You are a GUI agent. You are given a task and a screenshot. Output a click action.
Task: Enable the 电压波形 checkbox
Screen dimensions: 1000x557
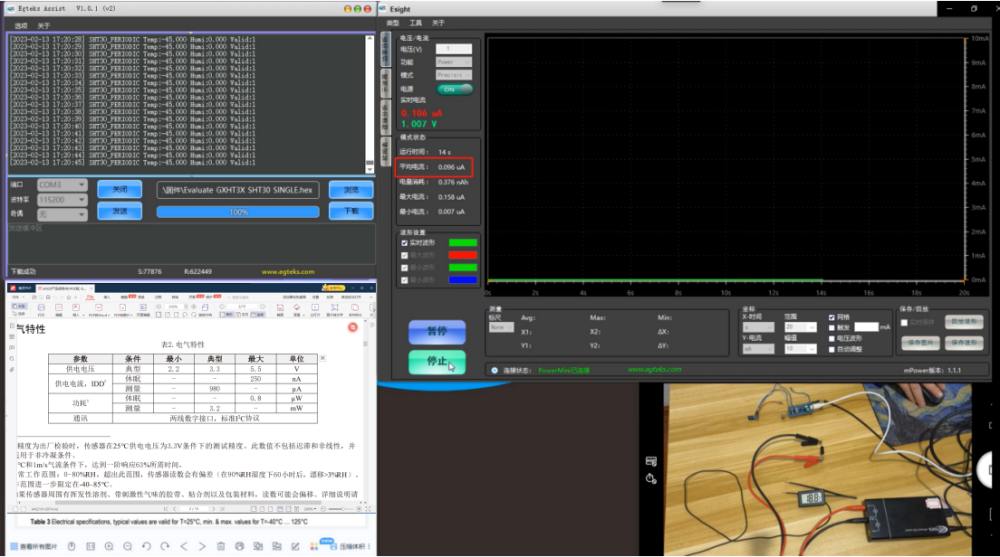[x=832, y=338]
